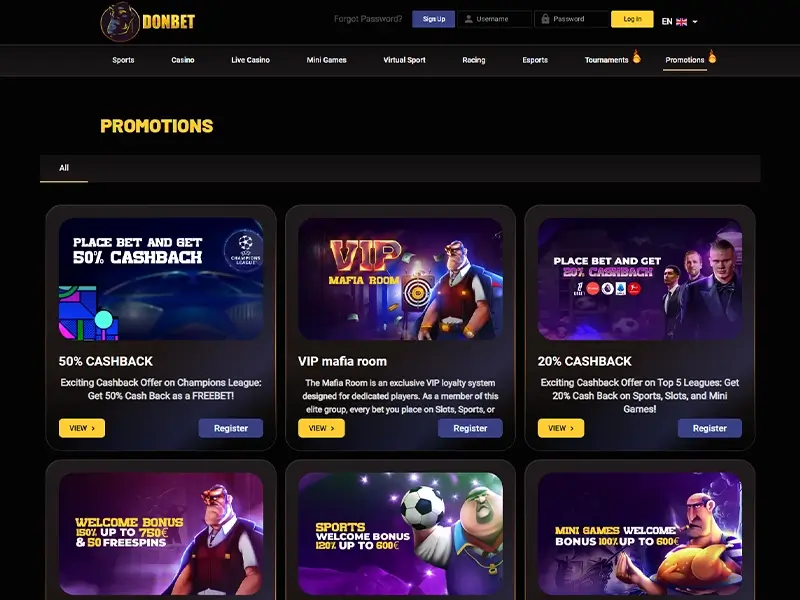The width and height of the screenshot is (800, 600).
Task: Open the Sports Welcome Bonus banner
Action: pos(401,534)
